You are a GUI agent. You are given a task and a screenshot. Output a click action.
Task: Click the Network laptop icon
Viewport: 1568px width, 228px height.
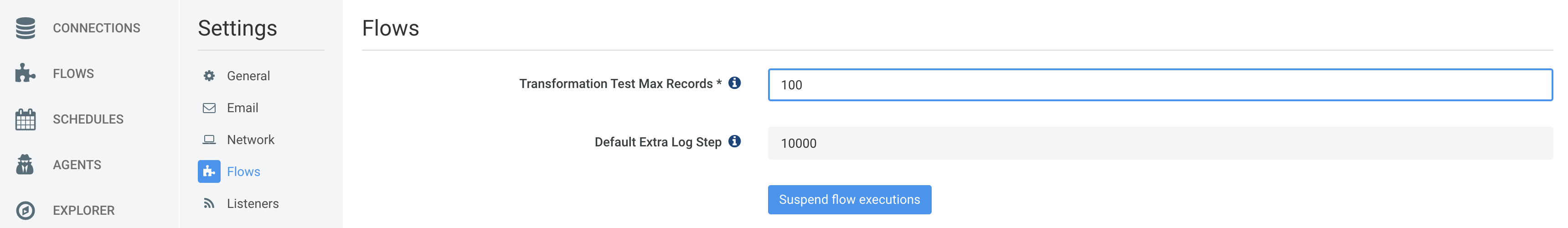coord(209,140)
